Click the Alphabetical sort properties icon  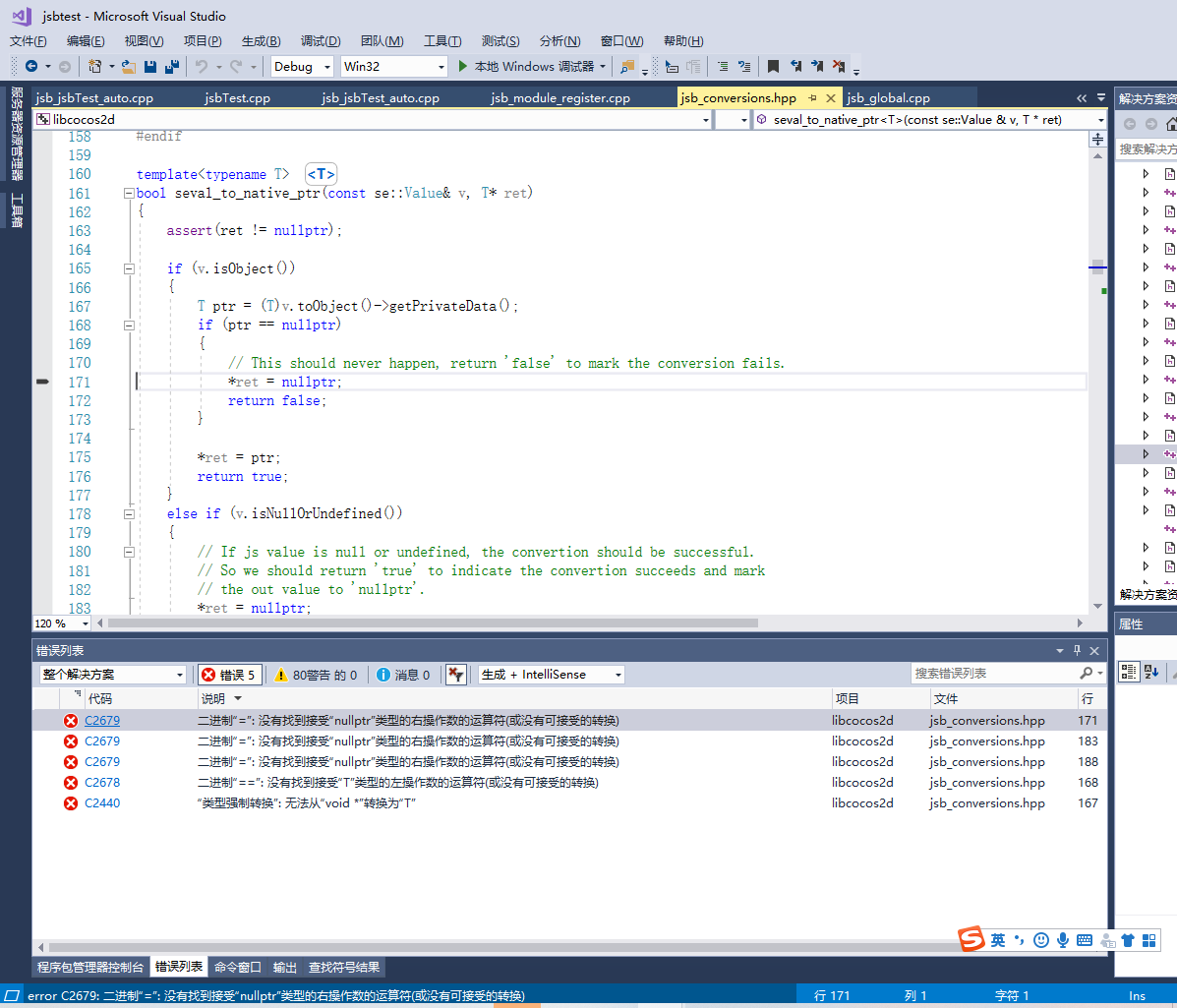tap(1151, 672)
